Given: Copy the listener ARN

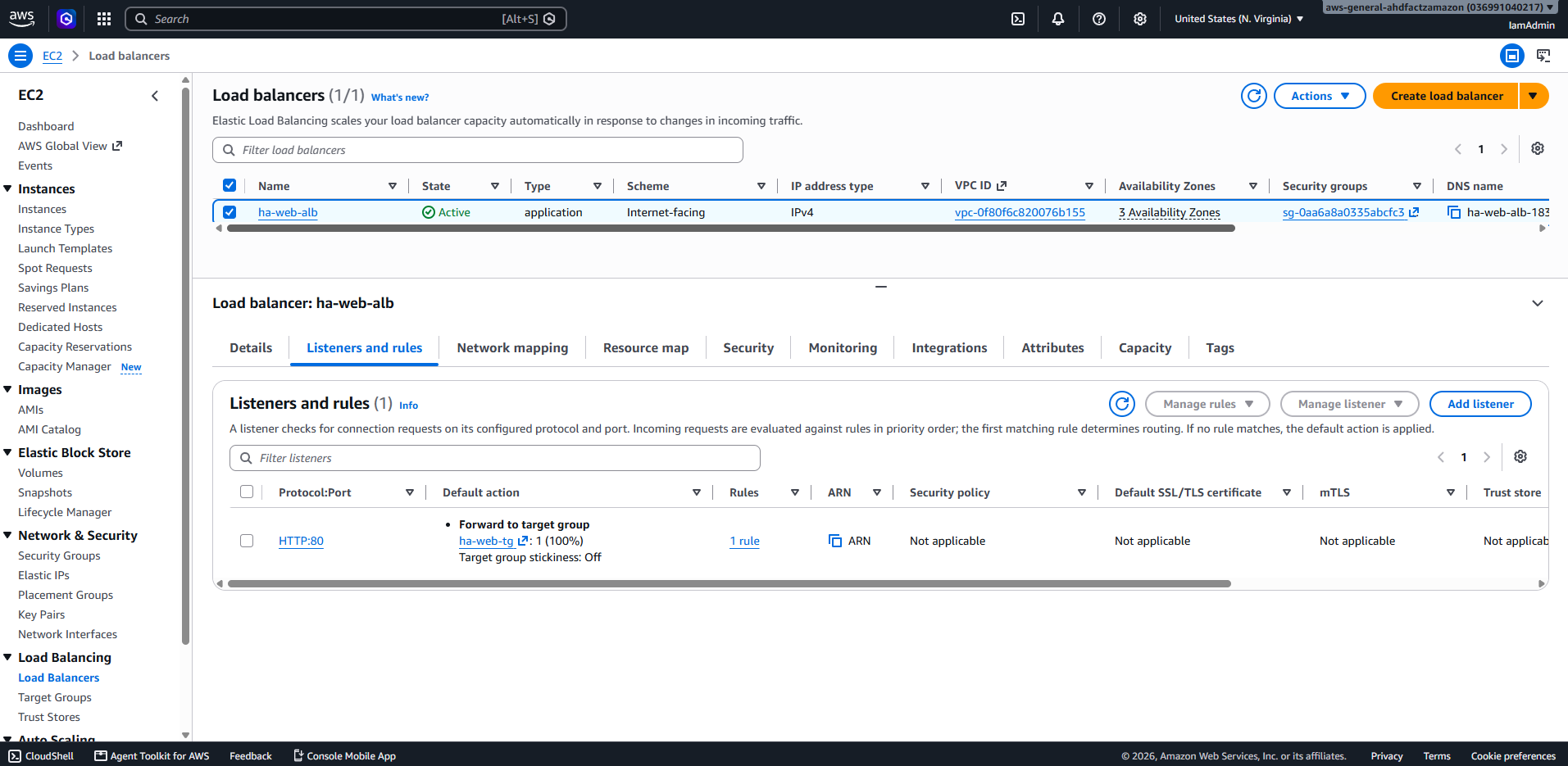Looking at the screenshot, I should [x=835, y=541].
